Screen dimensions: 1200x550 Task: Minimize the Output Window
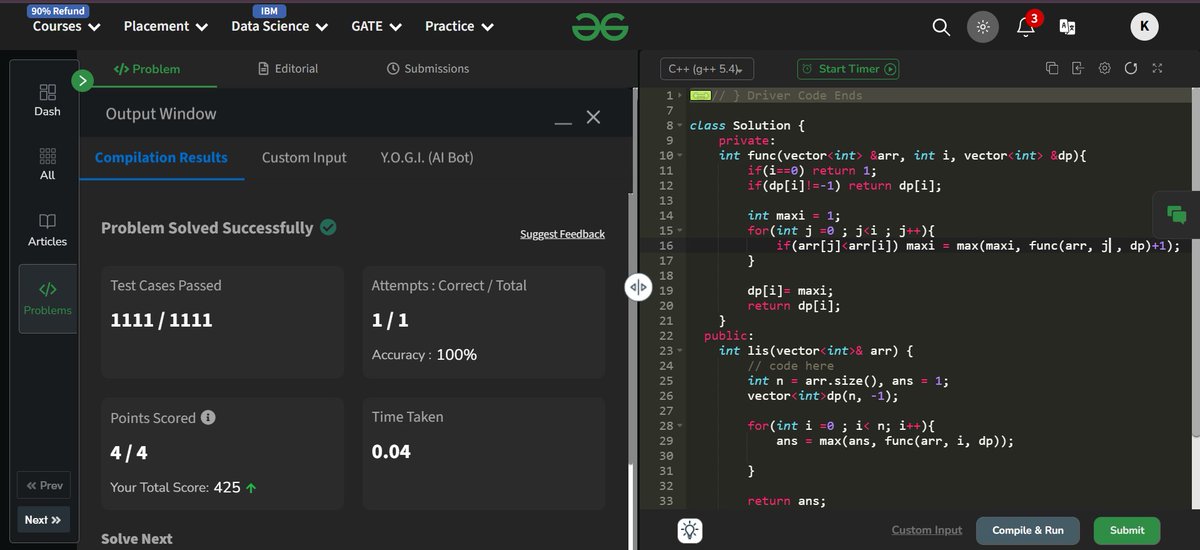coord(563,122)
